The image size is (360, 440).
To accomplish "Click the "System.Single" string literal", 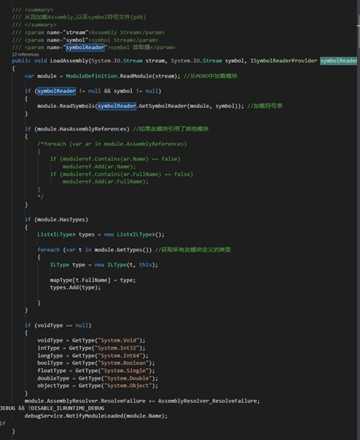I will tap(124, 371).
